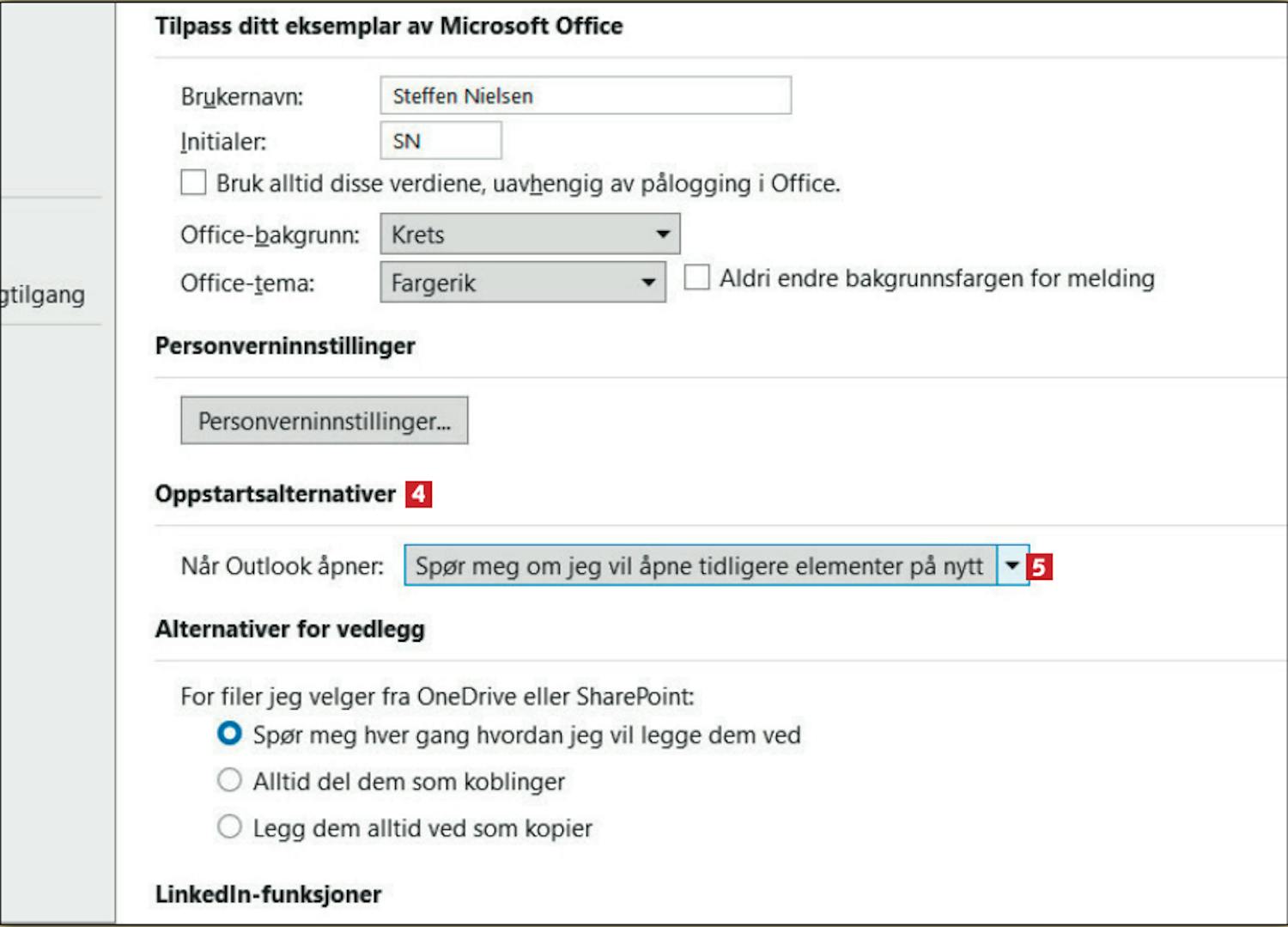Click the Alternativer for vedlegg heading
This screenshot has height=927, width=1288.
[x=290, y=629]
